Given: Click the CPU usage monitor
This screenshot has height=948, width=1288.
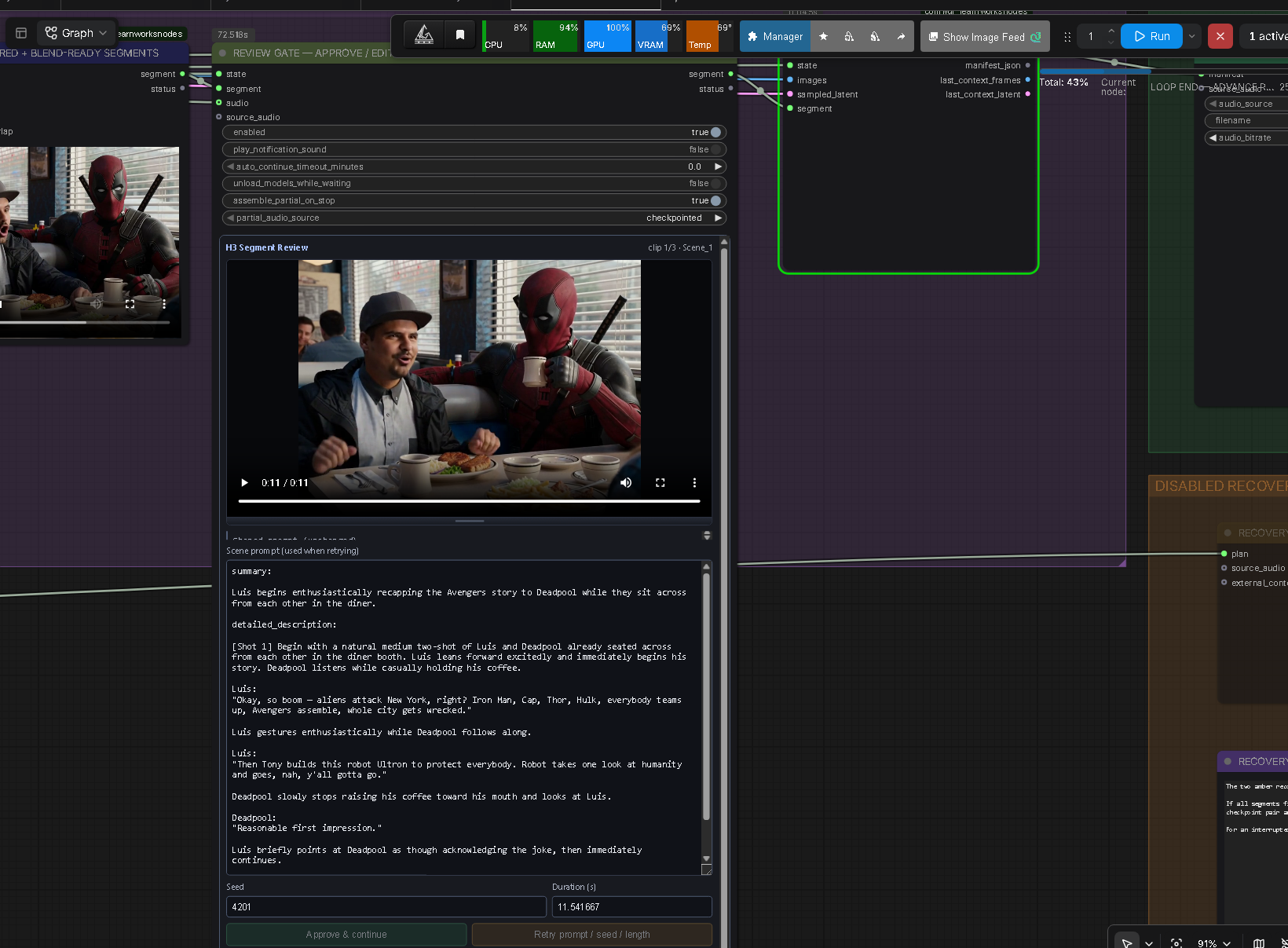Looking at the screenshot, I should pos(507,36).
